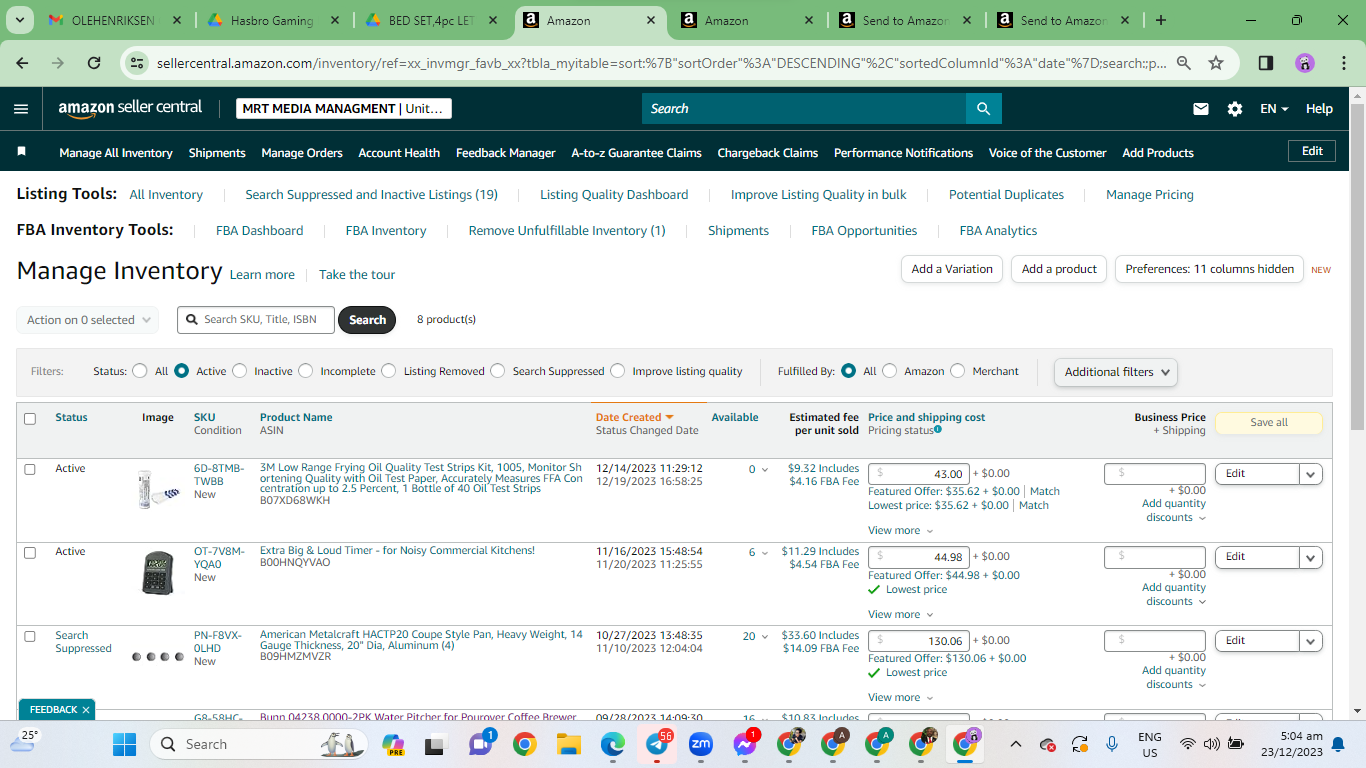Click the magnifier search button in header
Image resolution: width=1366 pixels, height=768 pixels.
(x=984, y=109)
